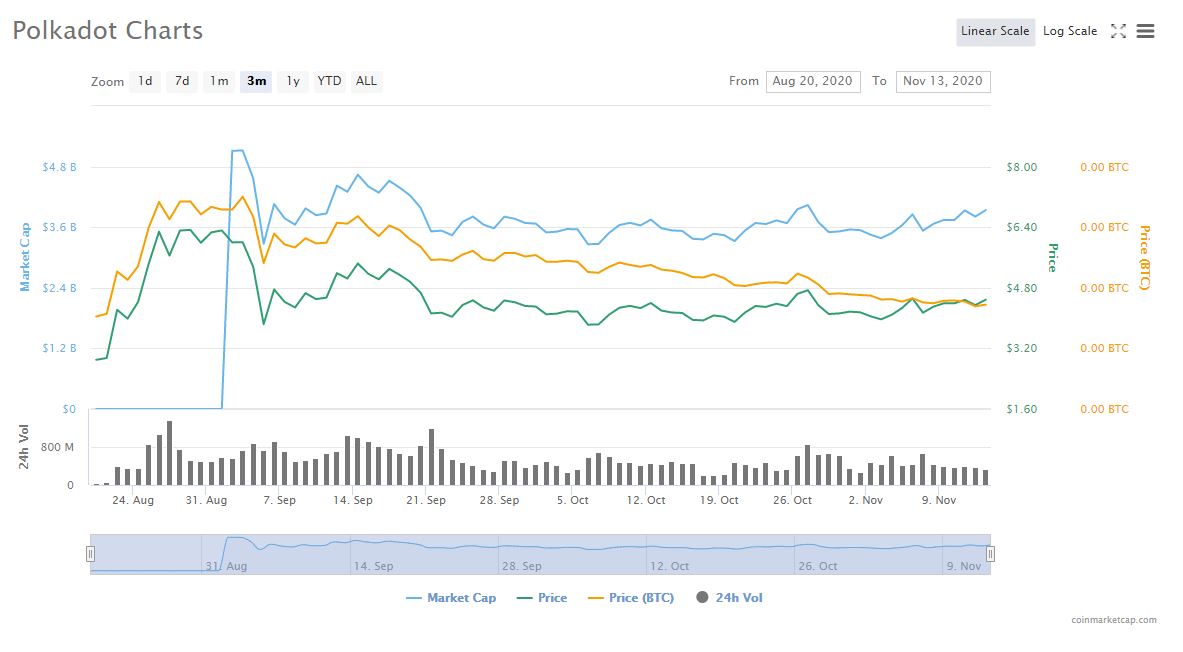This screenshot has height=652, width=1183.
Task: Switch to Linear Scale
Action: 995,32
